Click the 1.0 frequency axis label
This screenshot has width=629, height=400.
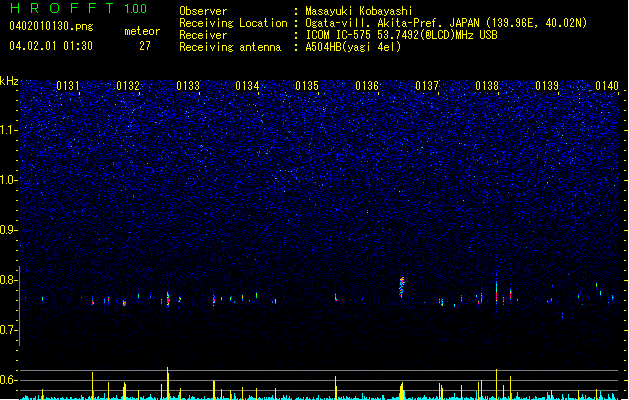9,180
